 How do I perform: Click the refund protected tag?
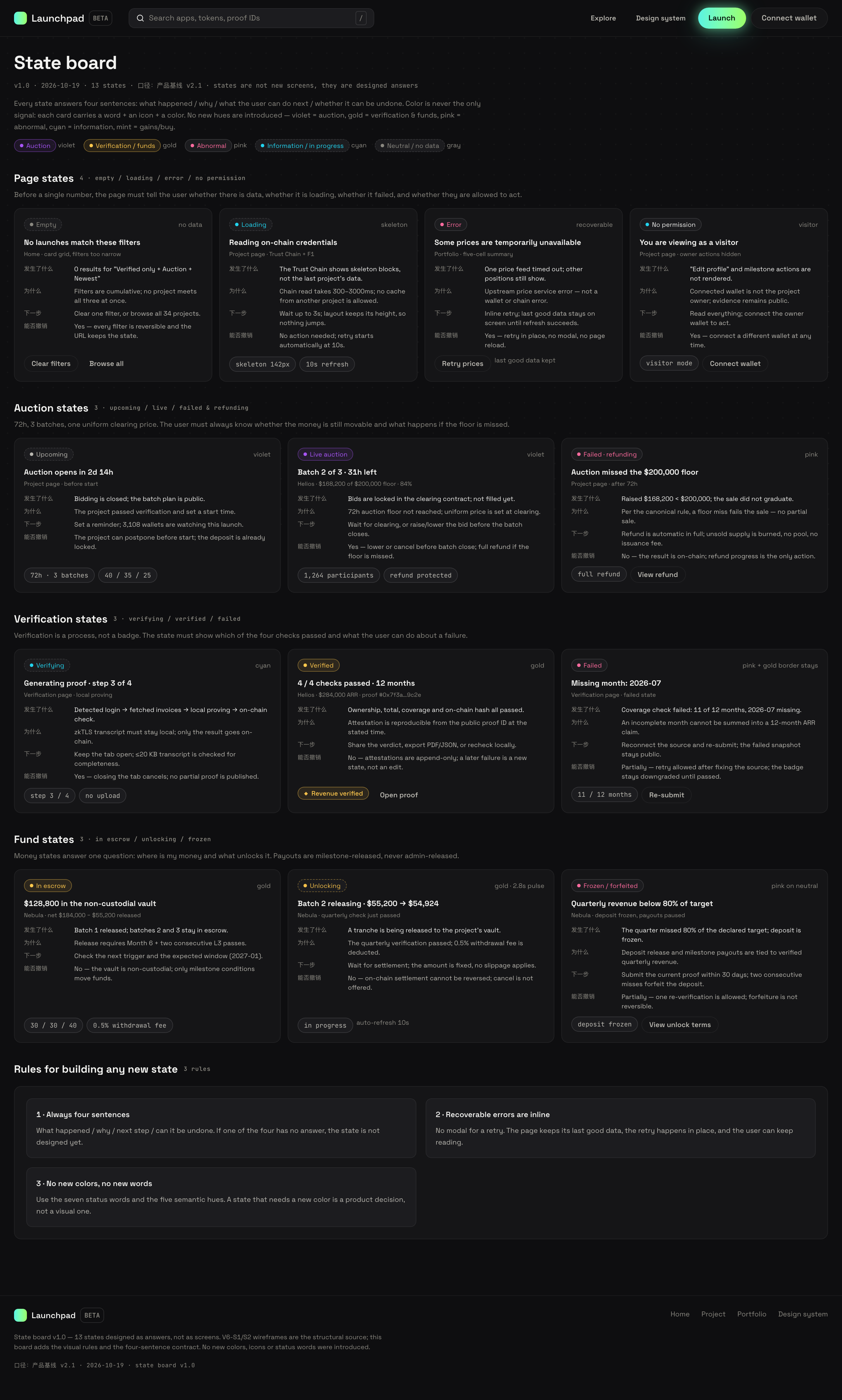pyautogui.click(x=420, y=575)
